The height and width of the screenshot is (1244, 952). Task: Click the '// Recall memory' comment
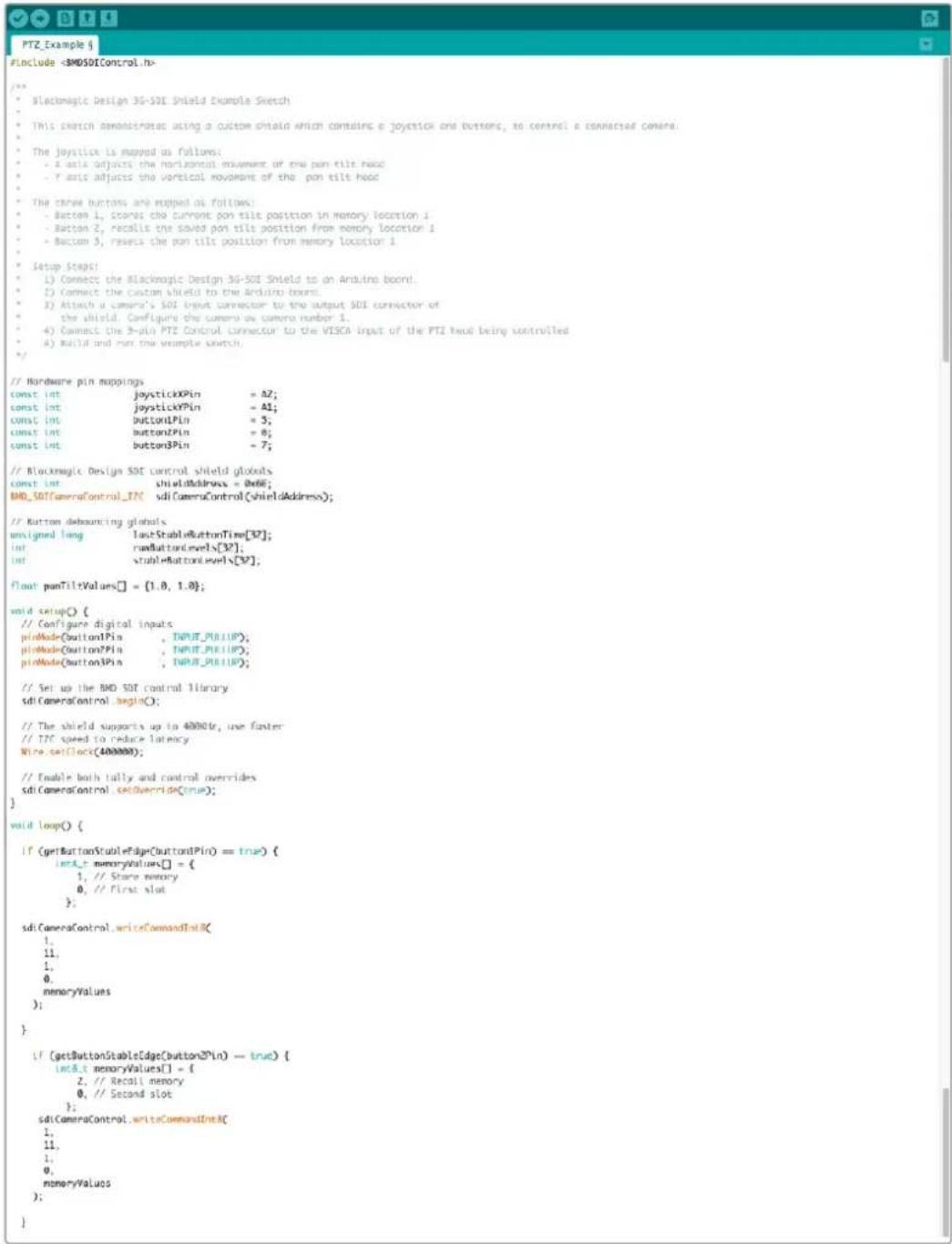(x=138, y=1081)
